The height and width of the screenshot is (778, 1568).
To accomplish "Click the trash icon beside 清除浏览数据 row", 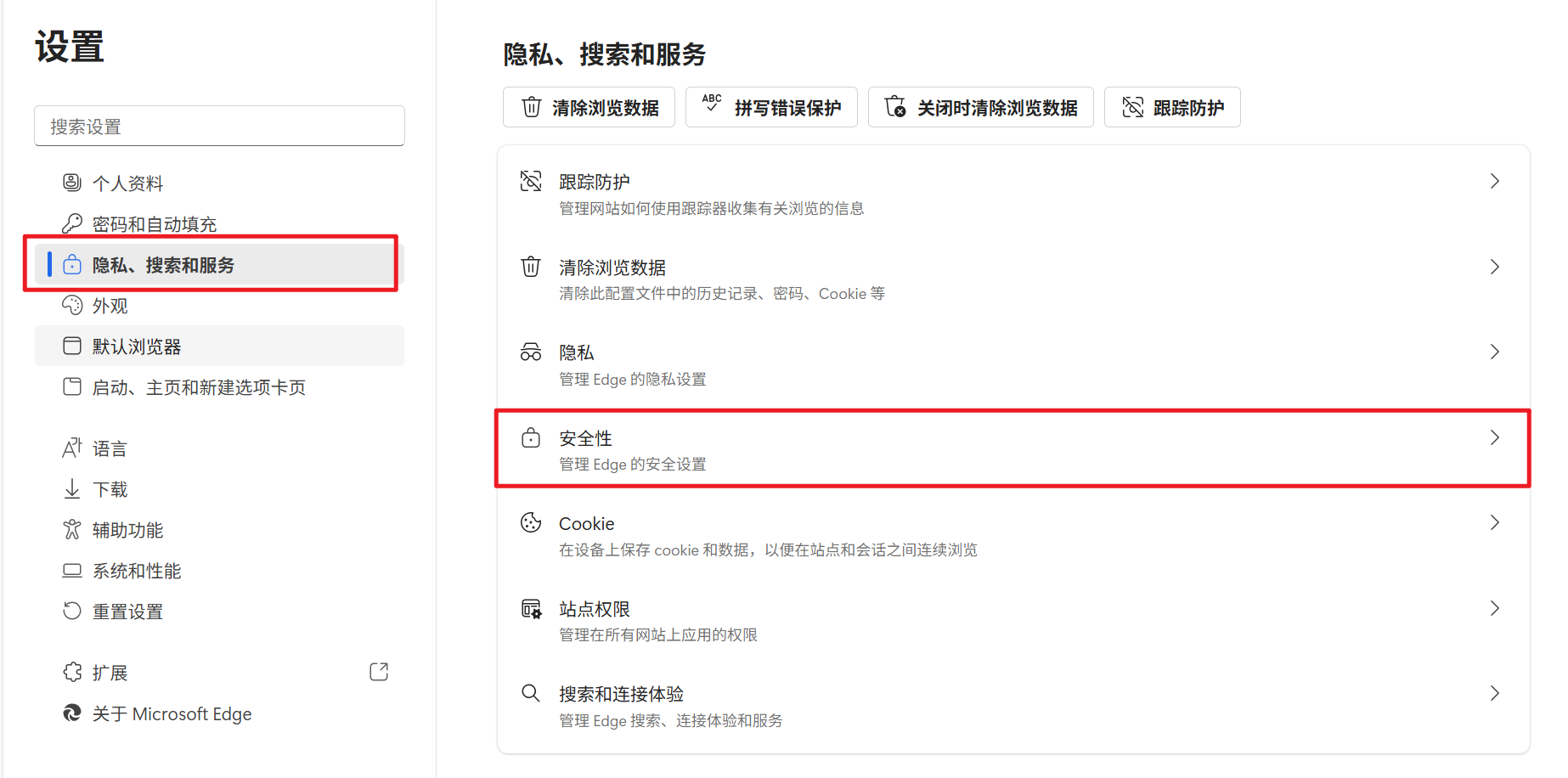I will coord(531,268).
